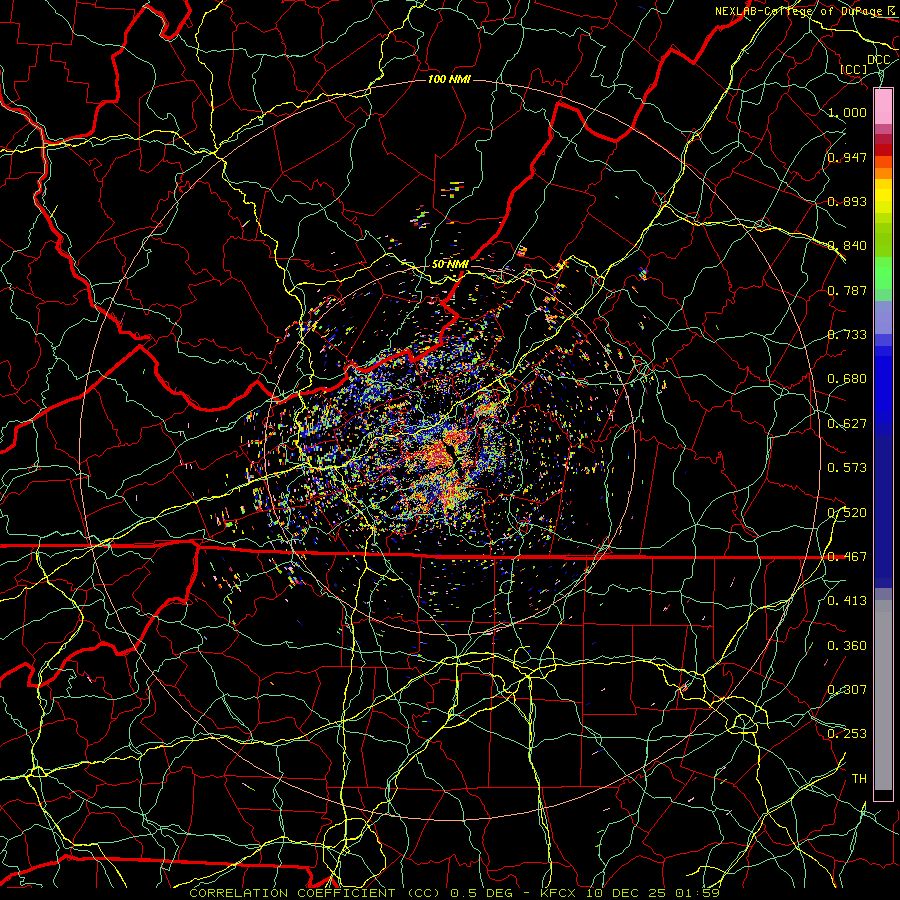
Task: Click the pink swatch atop the color bar
Action: pyautogui.click(x=883, y=107)
